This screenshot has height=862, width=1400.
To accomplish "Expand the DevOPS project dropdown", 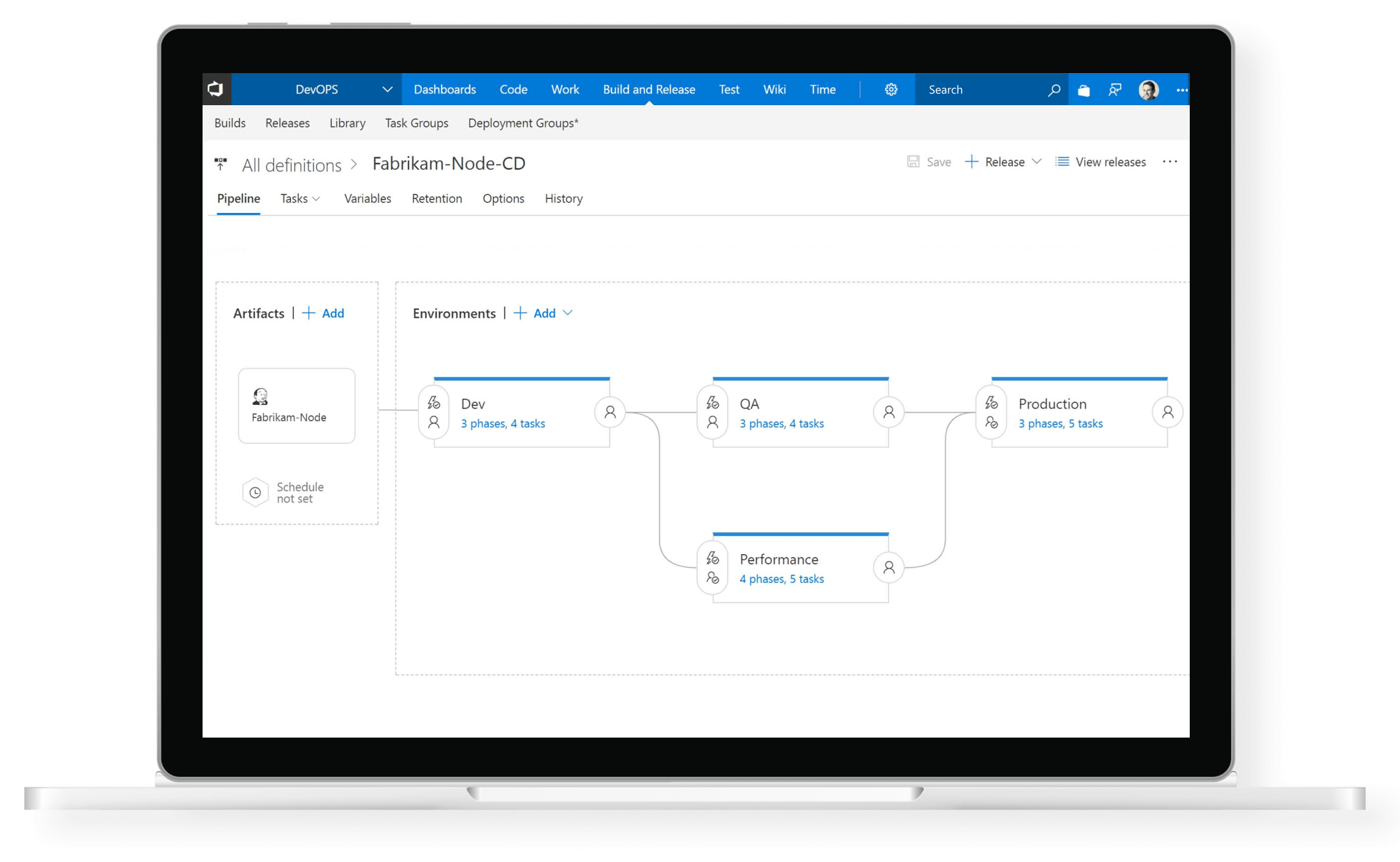I will pos(387,90).
